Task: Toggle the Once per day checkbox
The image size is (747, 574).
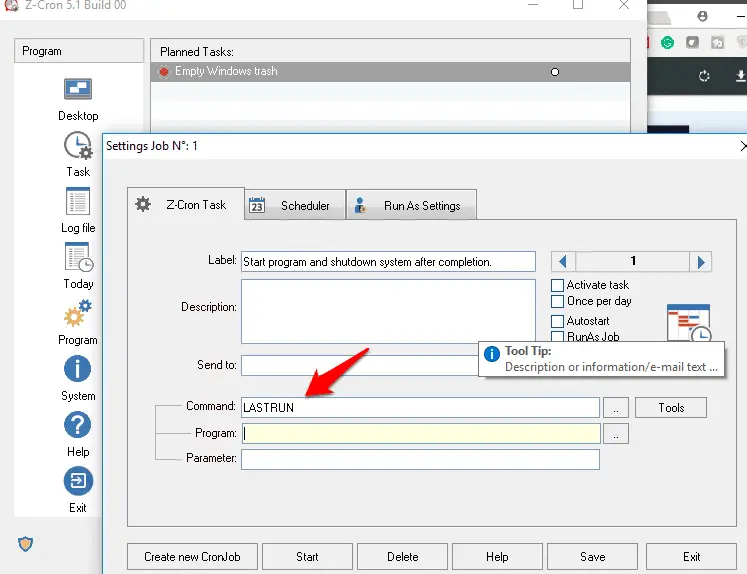Action: click(557, 302)
